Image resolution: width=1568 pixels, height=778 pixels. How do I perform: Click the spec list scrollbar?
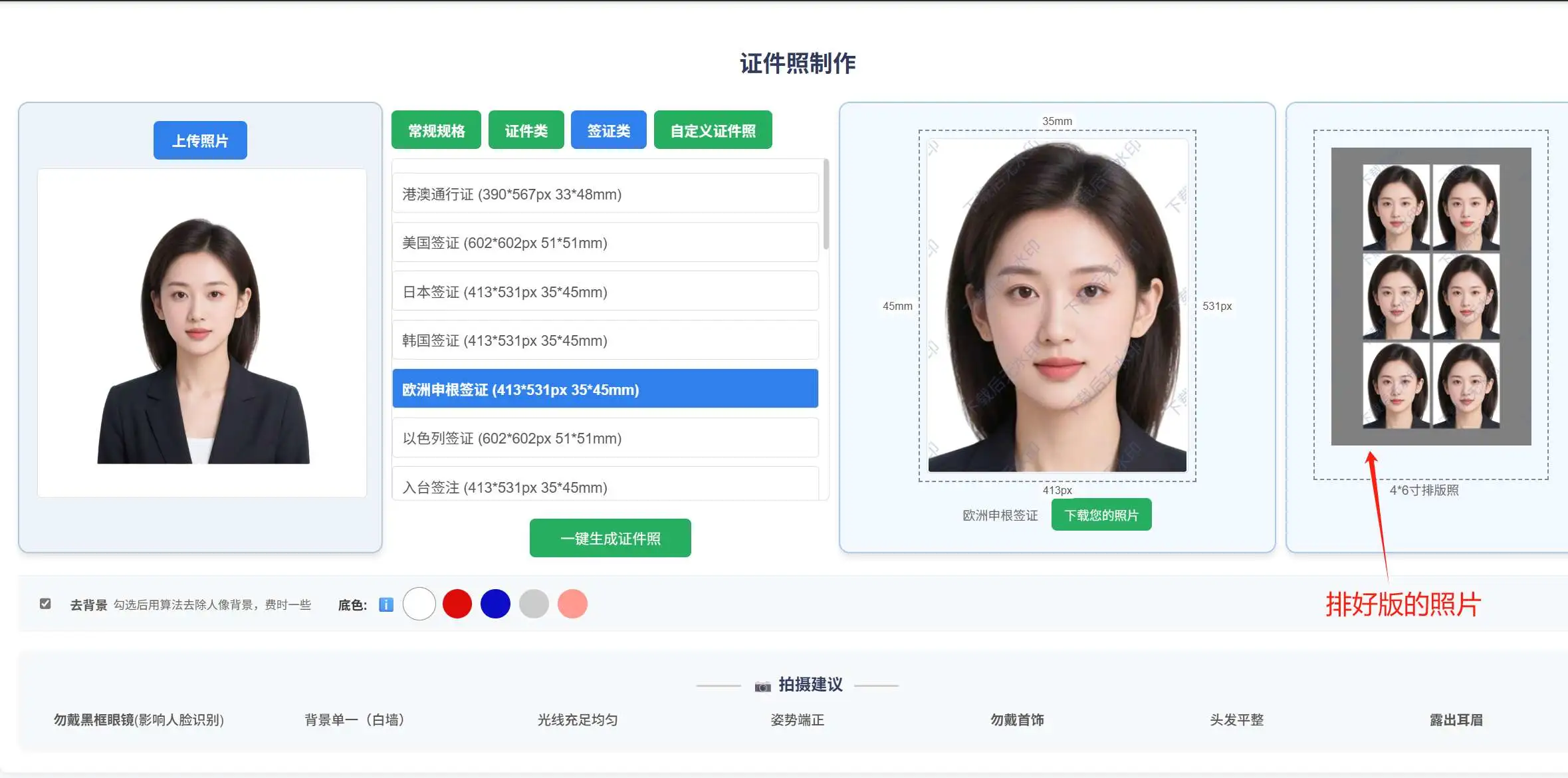[x=826, y=203]
